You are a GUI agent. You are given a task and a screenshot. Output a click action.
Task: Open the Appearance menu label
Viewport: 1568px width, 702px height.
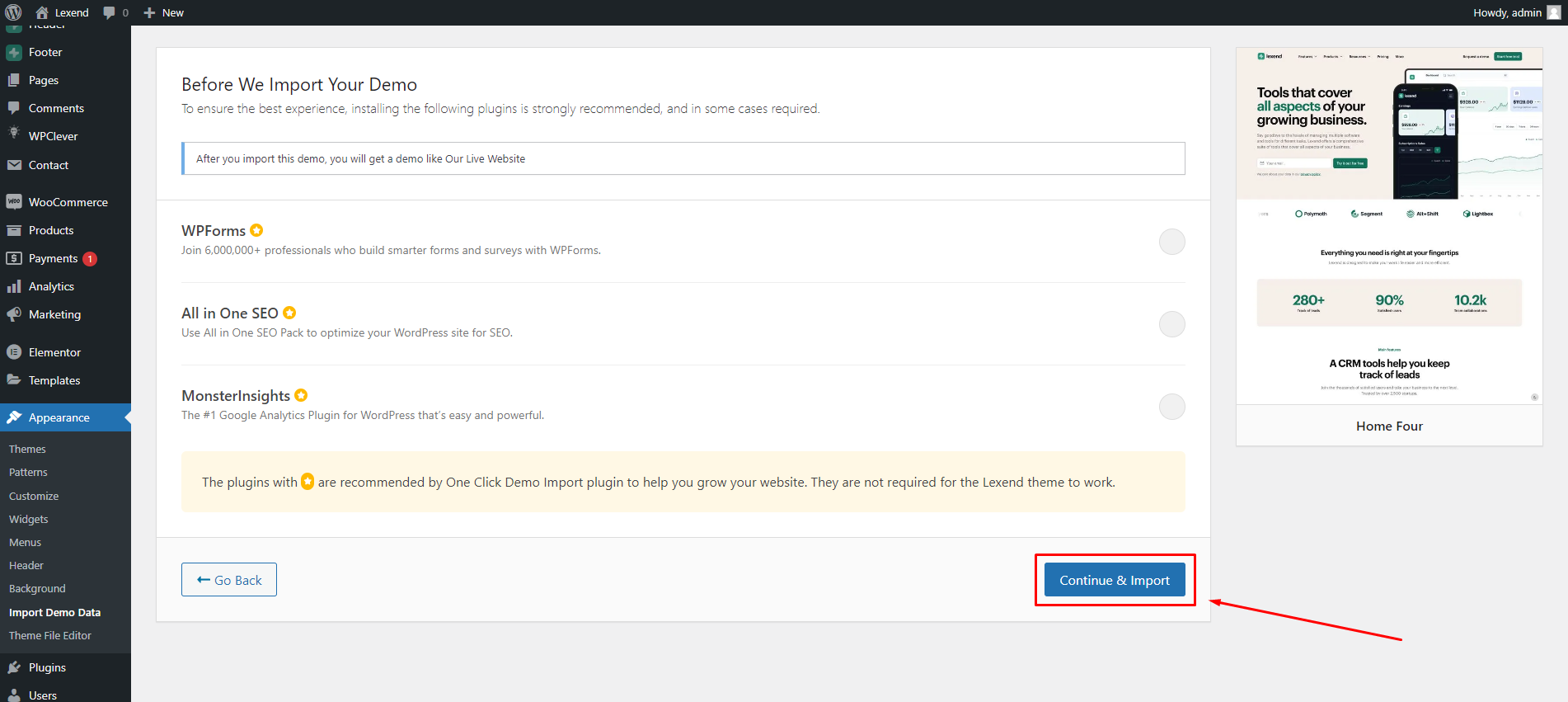click(x=59, y=417)
